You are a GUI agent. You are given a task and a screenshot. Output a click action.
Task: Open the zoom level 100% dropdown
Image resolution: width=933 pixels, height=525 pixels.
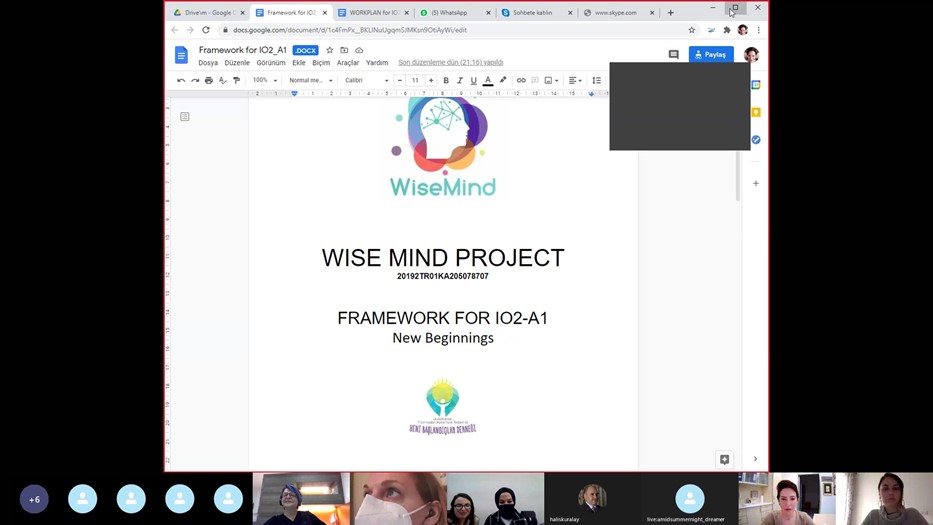(x=265, y=80)
